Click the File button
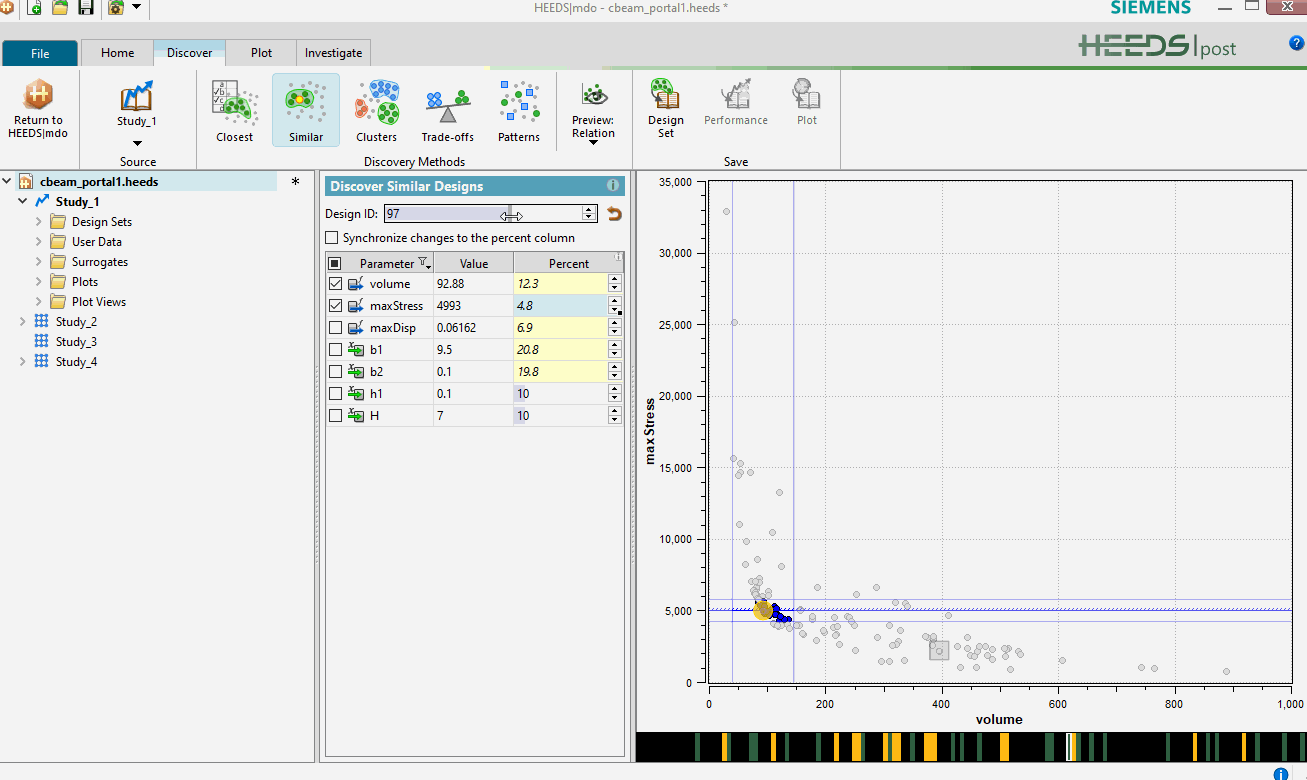 (40, 54)
